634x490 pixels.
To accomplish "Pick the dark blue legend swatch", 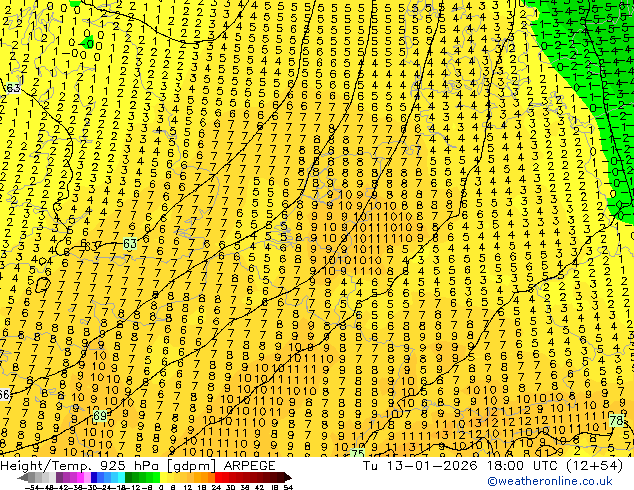I will pos(94,477).
